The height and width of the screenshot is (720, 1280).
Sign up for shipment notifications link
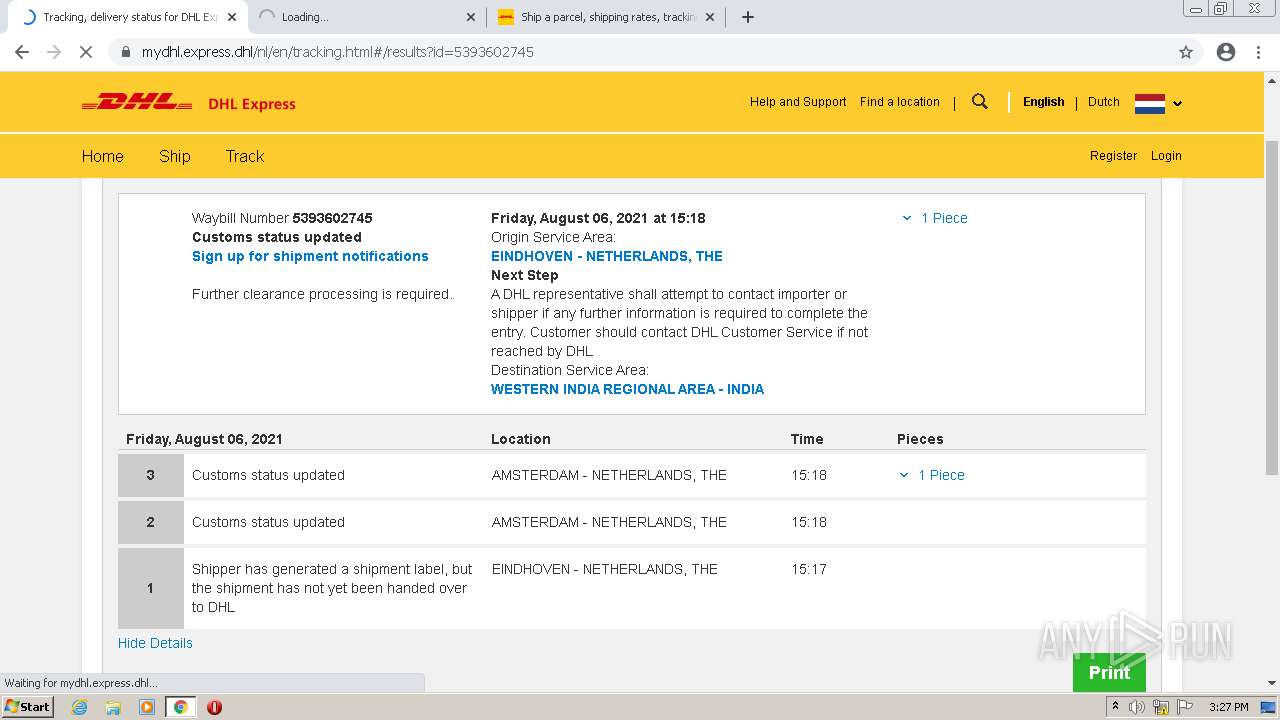point(310,256)
